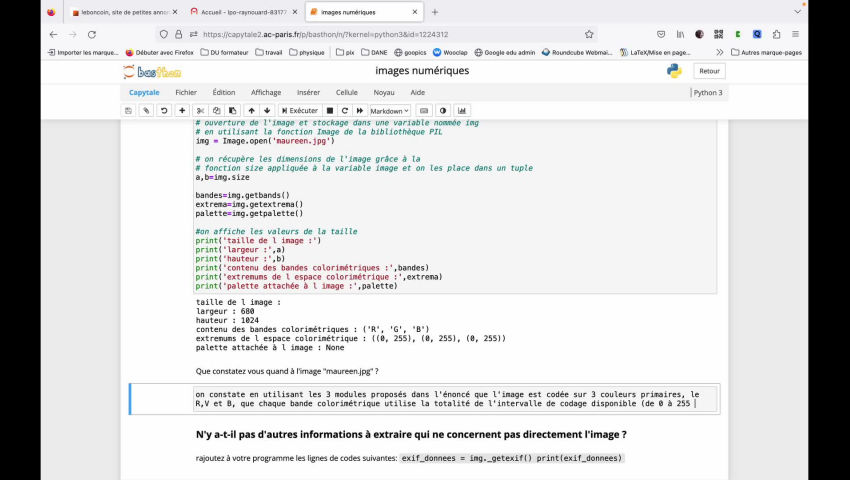The image size is (850, 480).
Task: Move the cell down with down arrow
Action: click(267, 110)
